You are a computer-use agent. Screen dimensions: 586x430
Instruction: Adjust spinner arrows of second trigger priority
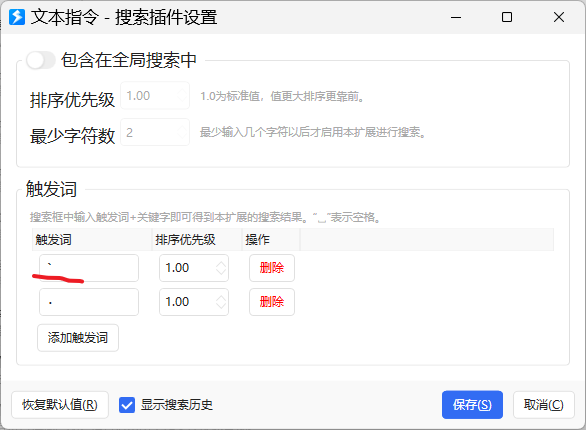(221, 302)
